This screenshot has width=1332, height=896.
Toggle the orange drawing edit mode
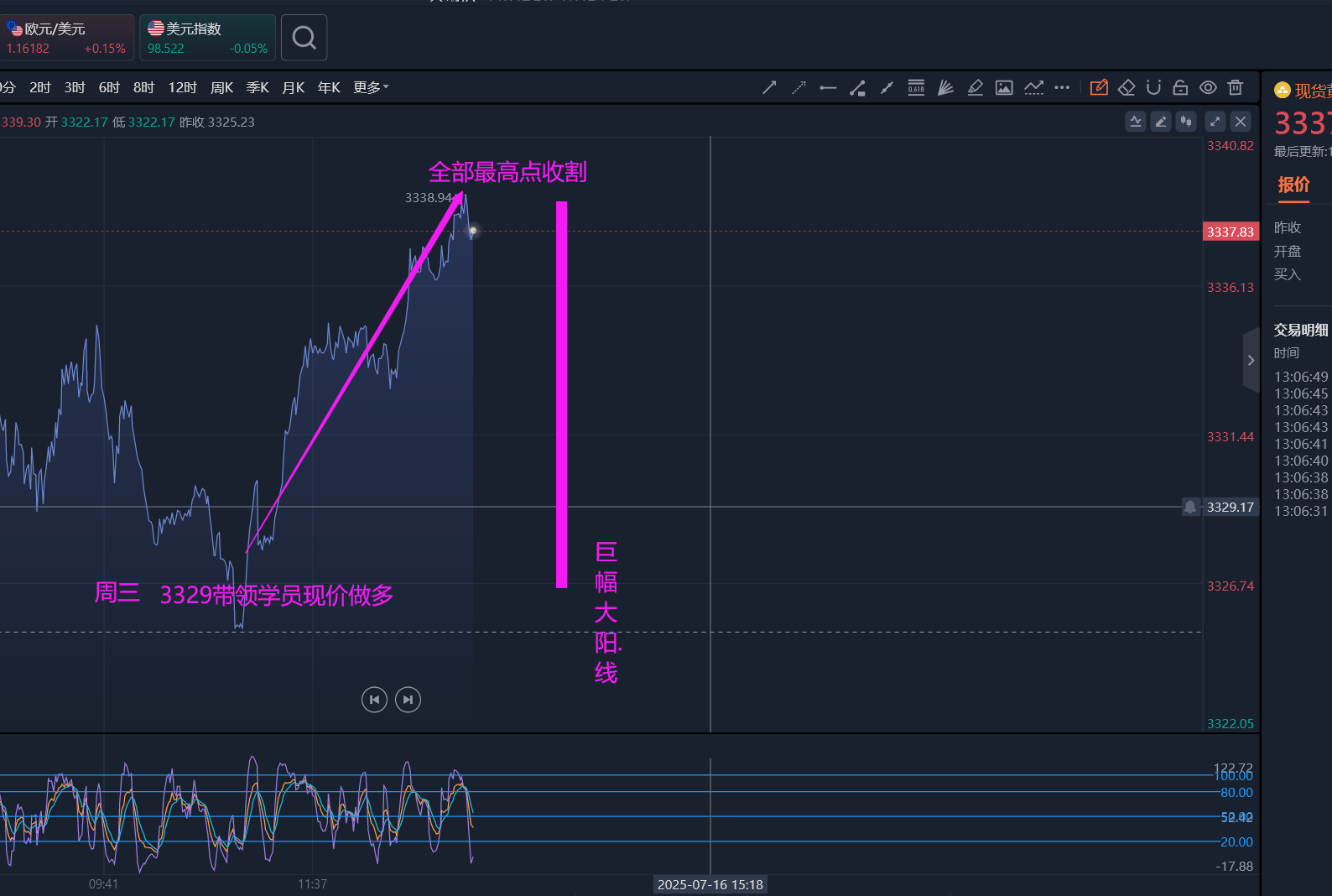[1099, 87]
